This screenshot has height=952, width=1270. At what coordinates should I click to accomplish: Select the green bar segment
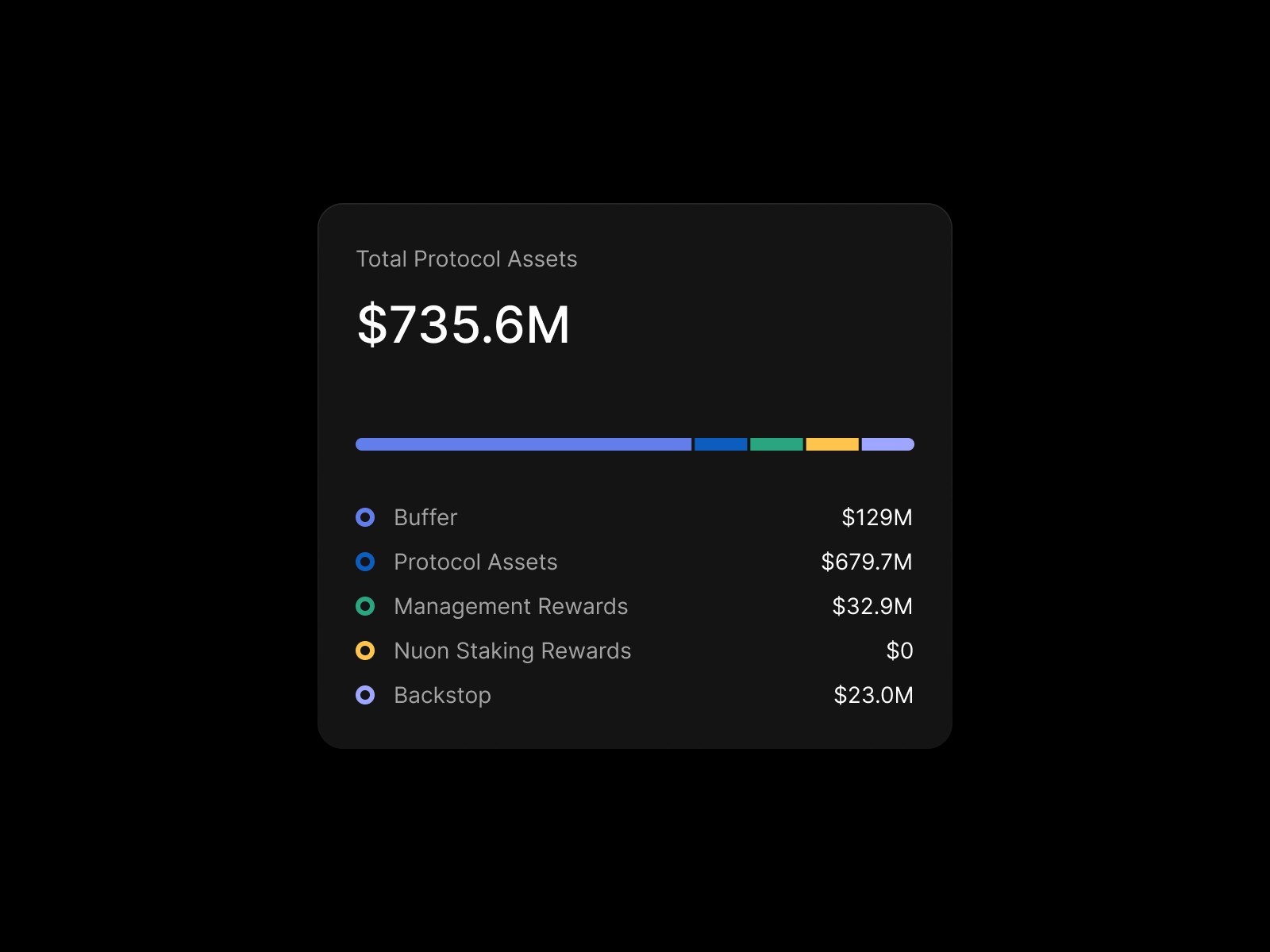tap(776, 444)
